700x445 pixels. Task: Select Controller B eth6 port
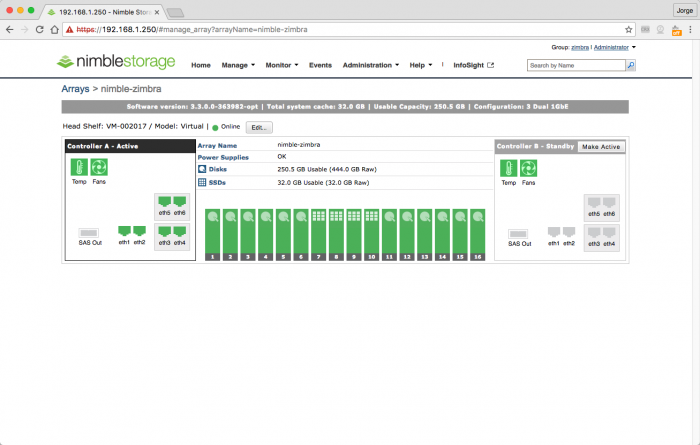click(609, 202)
